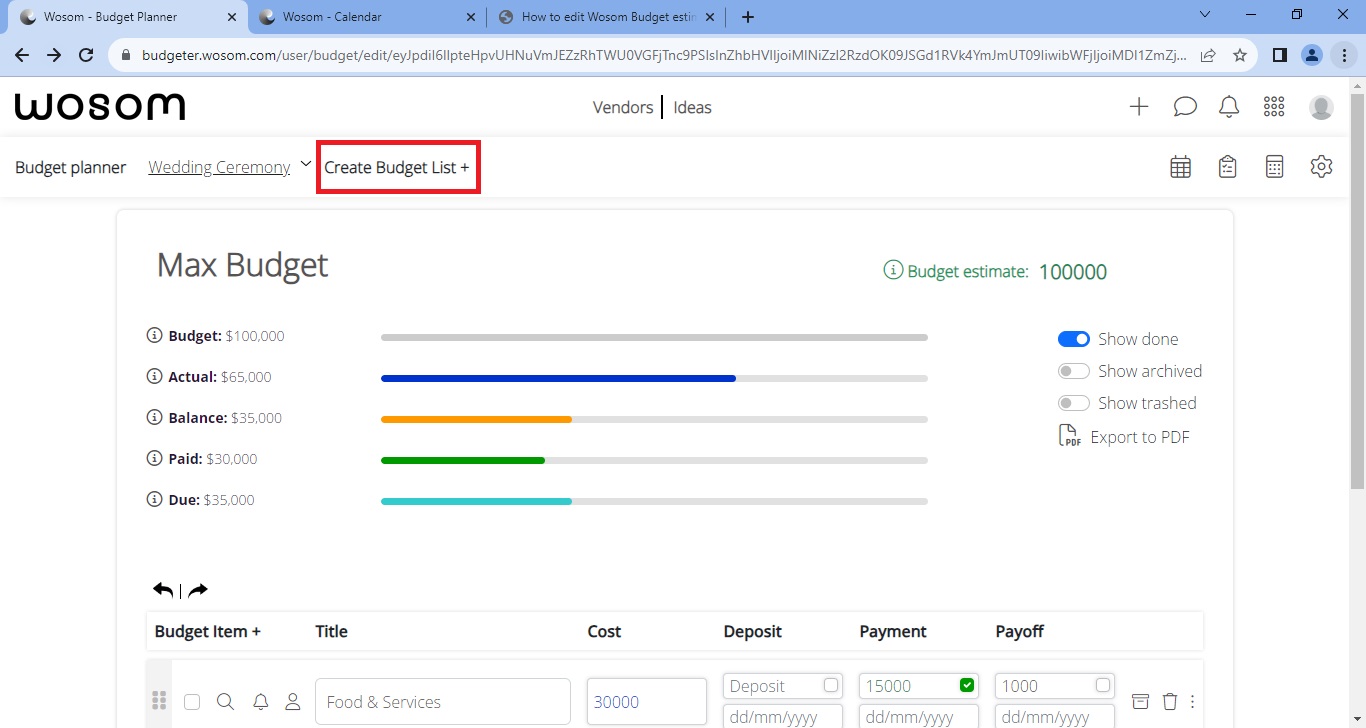Screen dimensions: 1366x728
Task: Delete the Food & Services row via trash icon
Action: click(1170, 701)
